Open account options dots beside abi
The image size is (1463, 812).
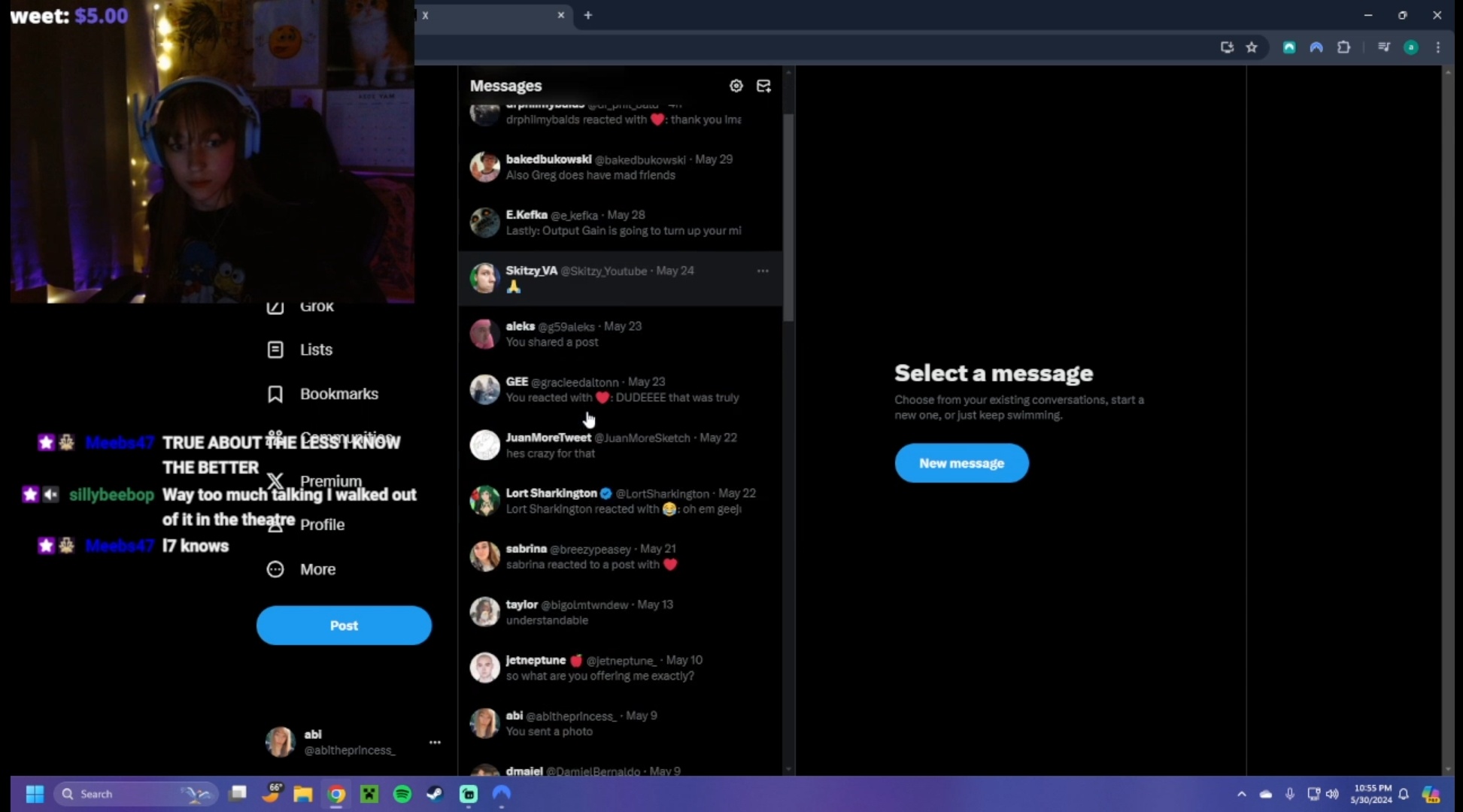(435, 742)
